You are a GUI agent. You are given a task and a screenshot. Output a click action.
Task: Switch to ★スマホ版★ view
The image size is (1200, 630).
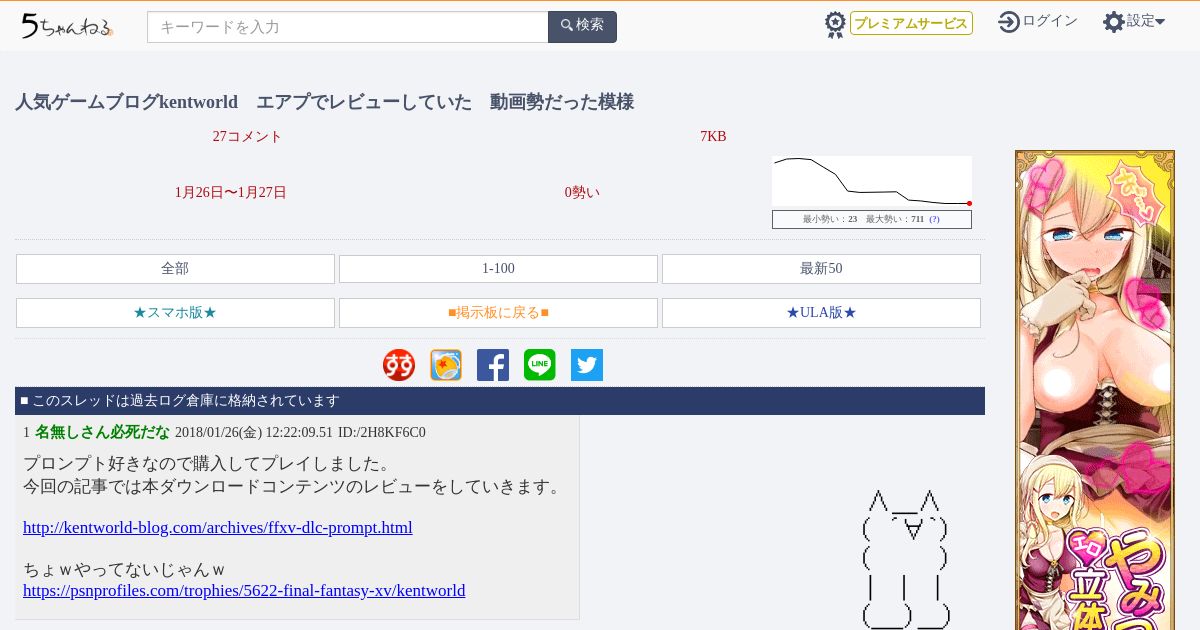point(175,313)
